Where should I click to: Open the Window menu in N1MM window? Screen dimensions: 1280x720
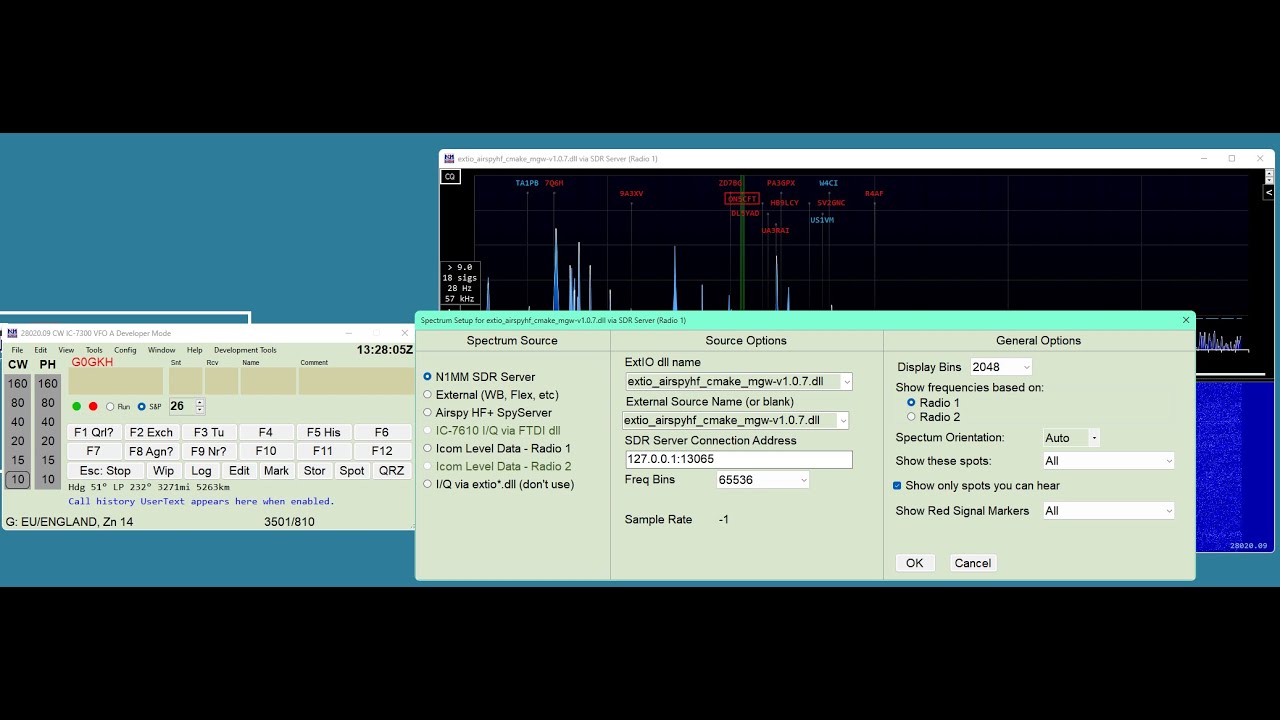click(x=161, y=350)
